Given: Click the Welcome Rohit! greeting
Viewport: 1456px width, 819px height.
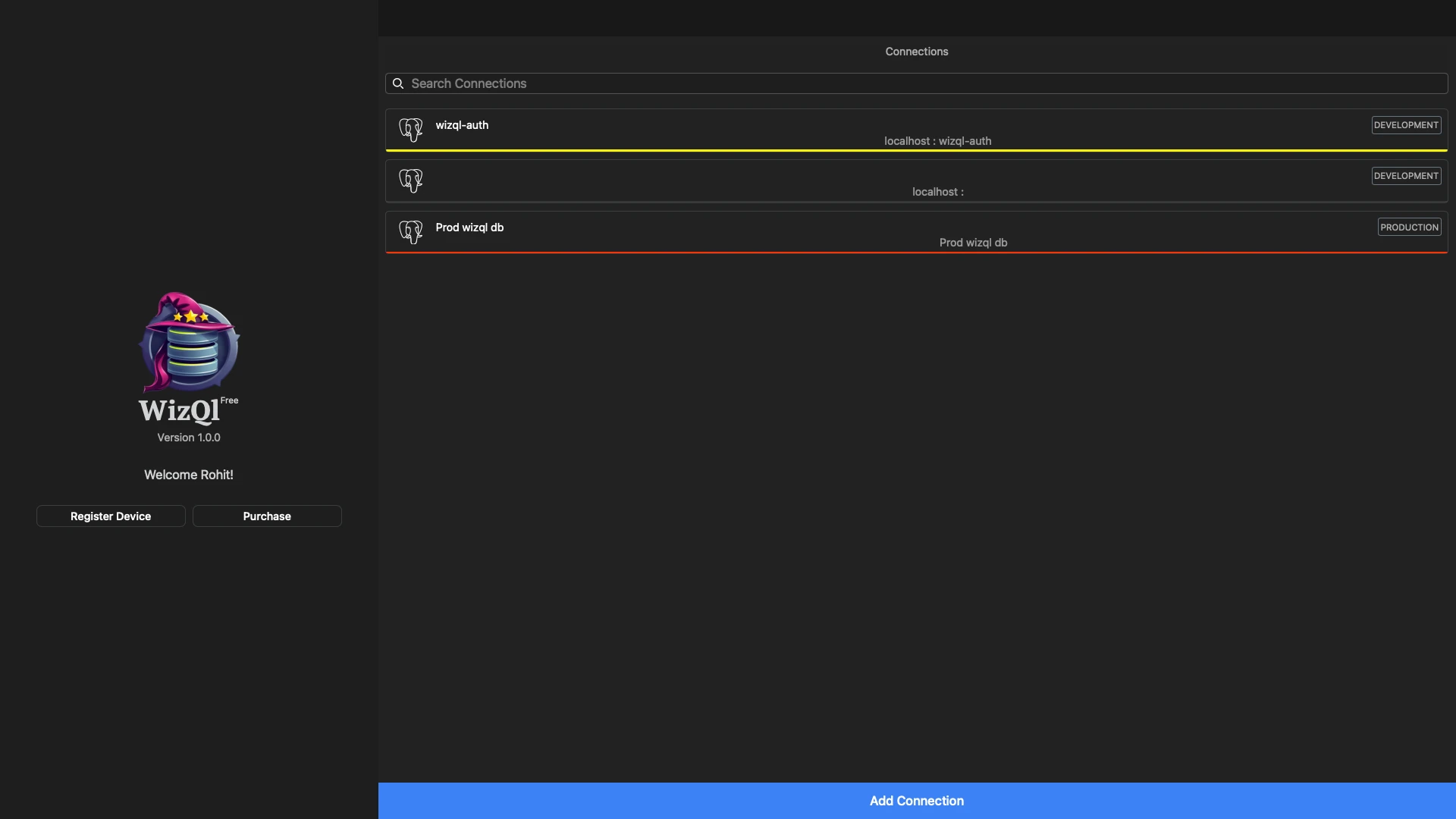Looking at the screenshot, I should (189, 475).
